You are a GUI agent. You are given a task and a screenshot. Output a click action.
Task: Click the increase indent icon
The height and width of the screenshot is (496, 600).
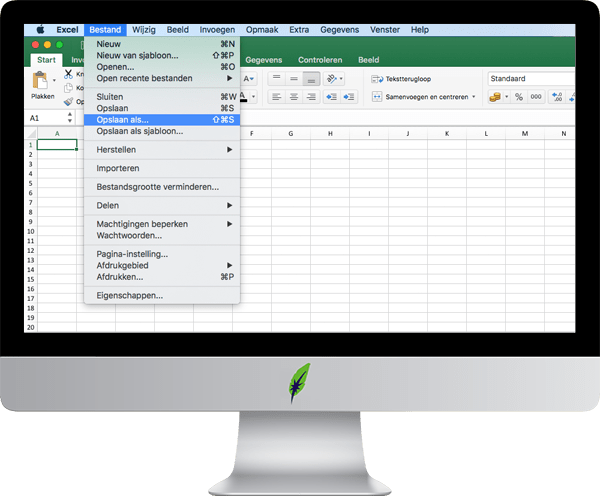pos(349,97)
